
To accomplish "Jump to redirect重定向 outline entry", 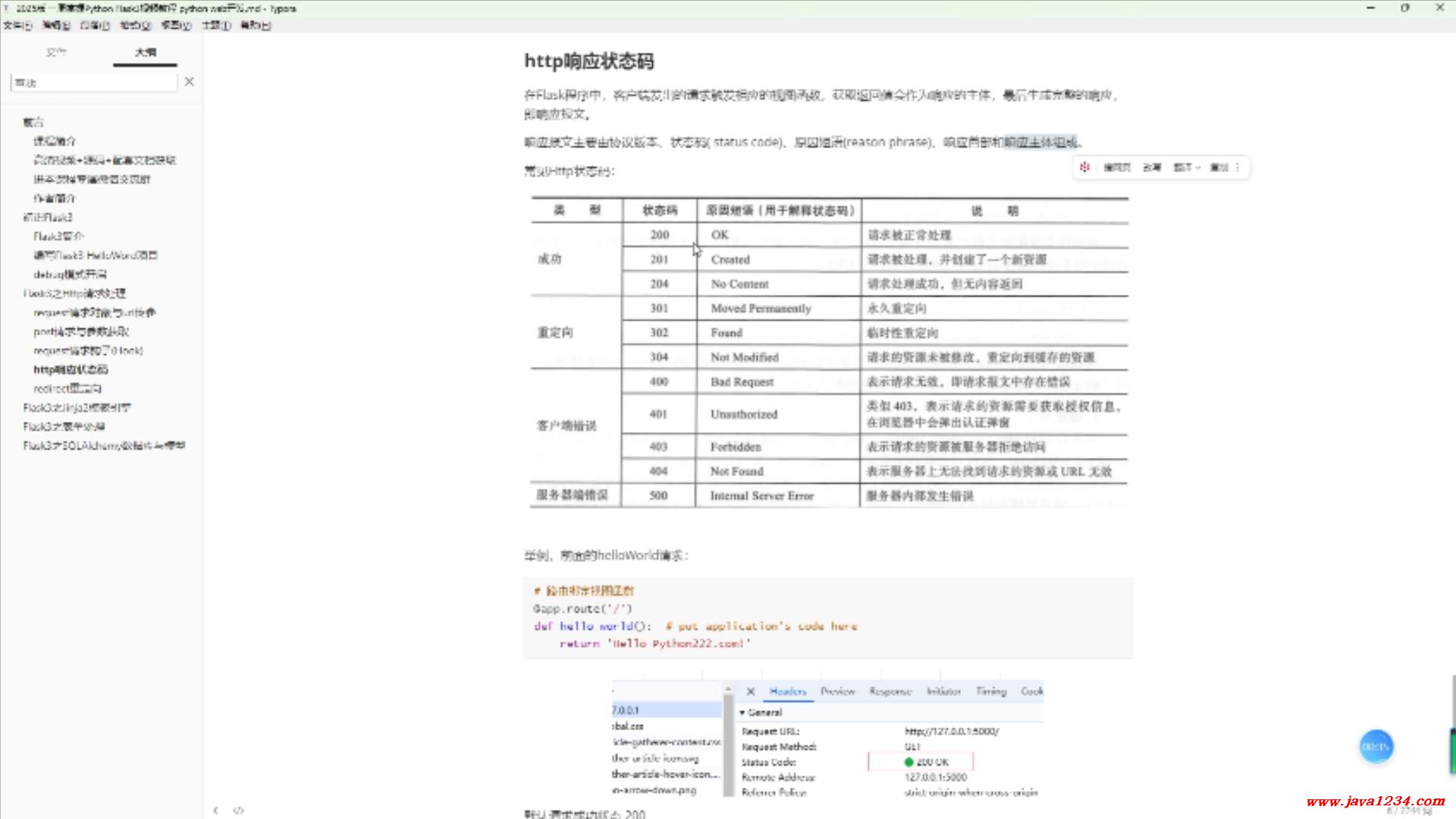I will (67, 388).
